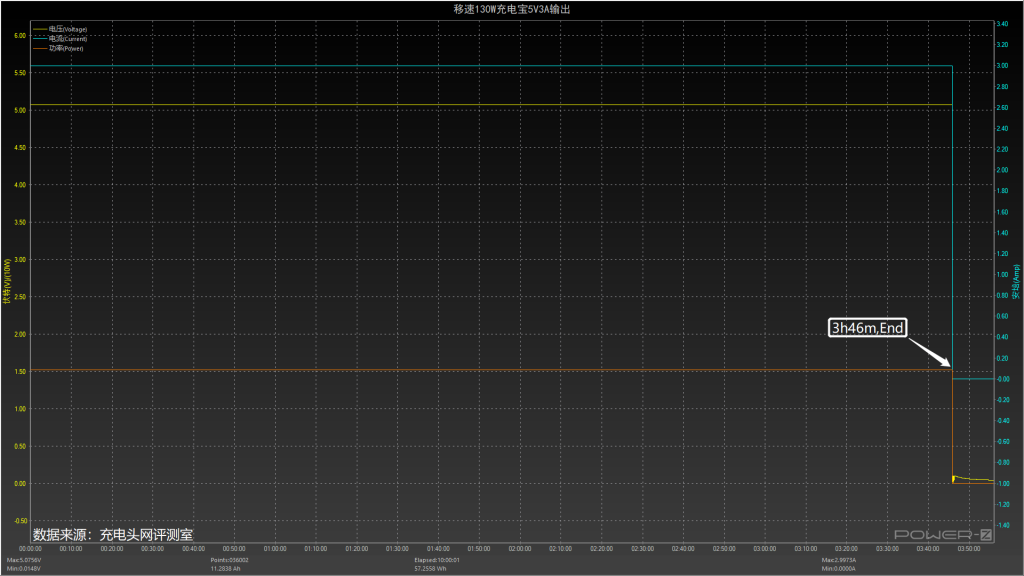Click the Points:036002 status value

click(x=229, y=560)
